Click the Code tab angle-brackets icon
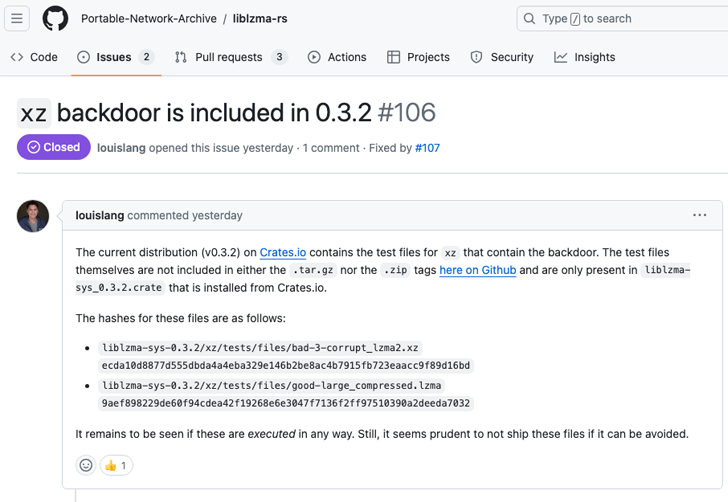Screen dimensions: 728x502 [17, 57]
